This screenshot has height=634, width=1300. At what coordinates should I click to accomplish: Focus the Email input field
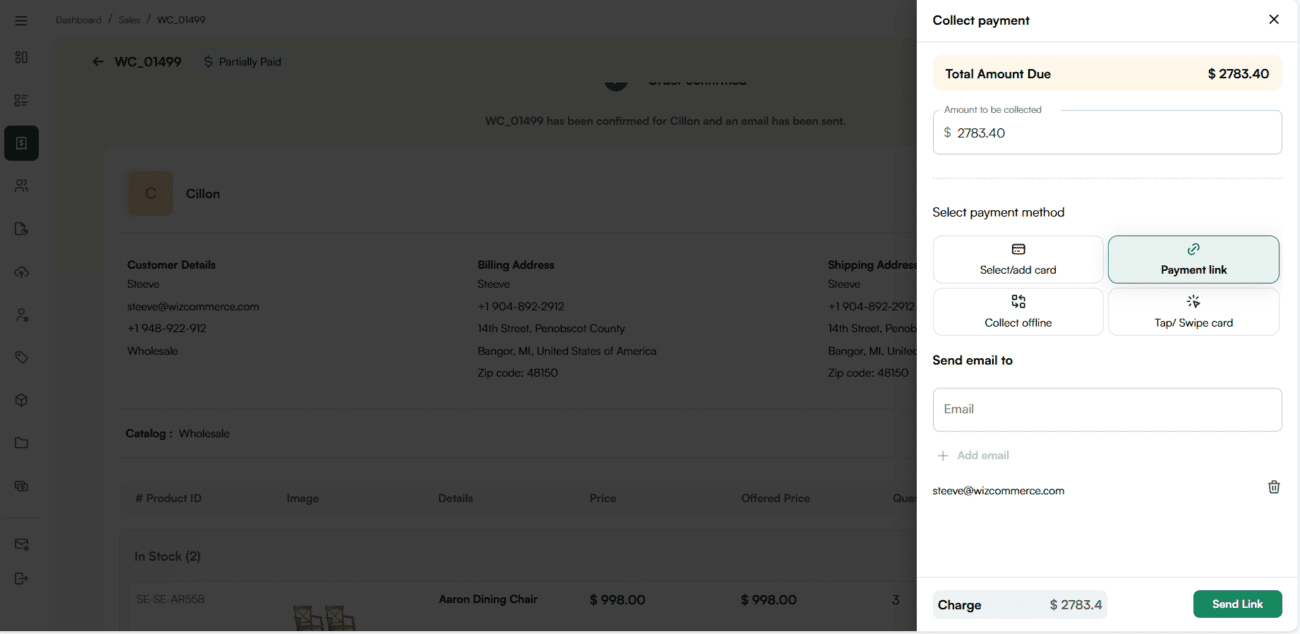pos(1107,409)
